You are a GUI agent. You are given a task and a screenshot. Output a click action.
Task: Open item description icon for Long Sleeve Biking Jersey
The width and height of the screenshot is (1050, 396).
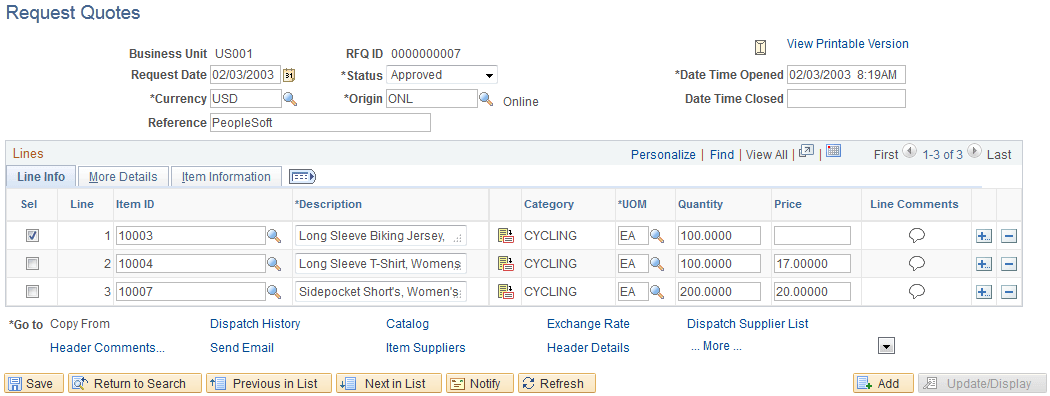point(506,236)
